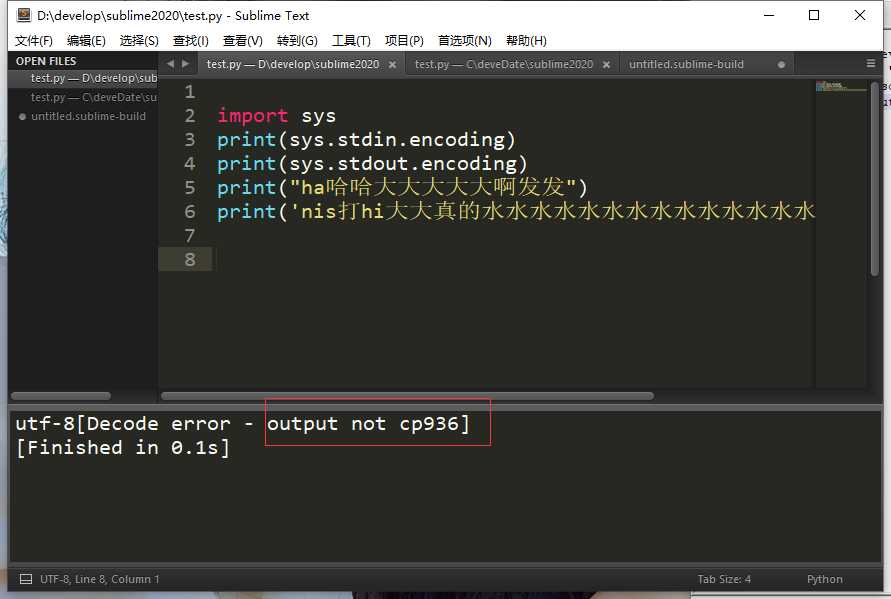
Task: Open the 首选项(N) menu
Action: (465, 41)
